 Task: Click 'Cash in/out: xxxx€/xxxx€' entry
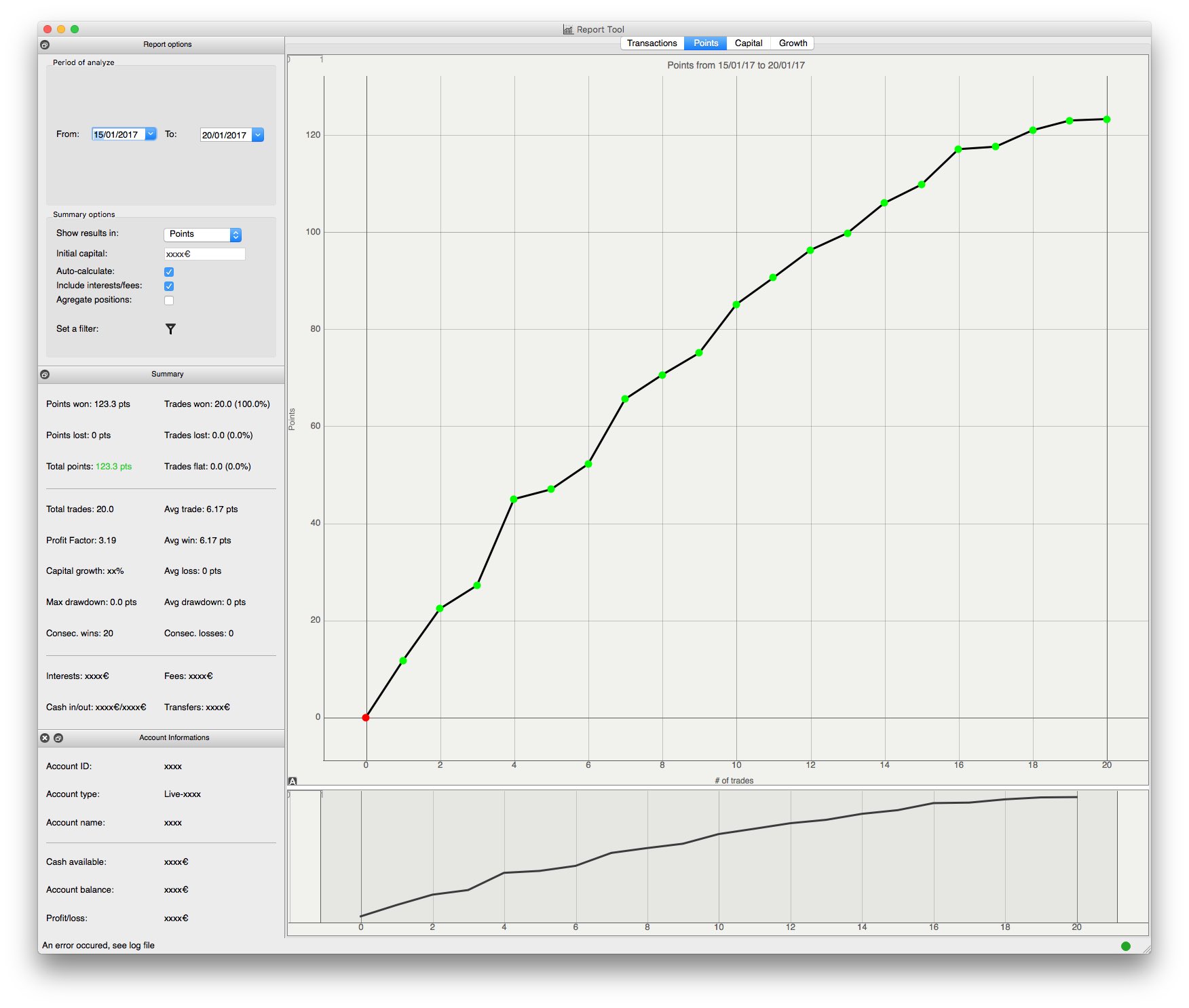[96, 707]
